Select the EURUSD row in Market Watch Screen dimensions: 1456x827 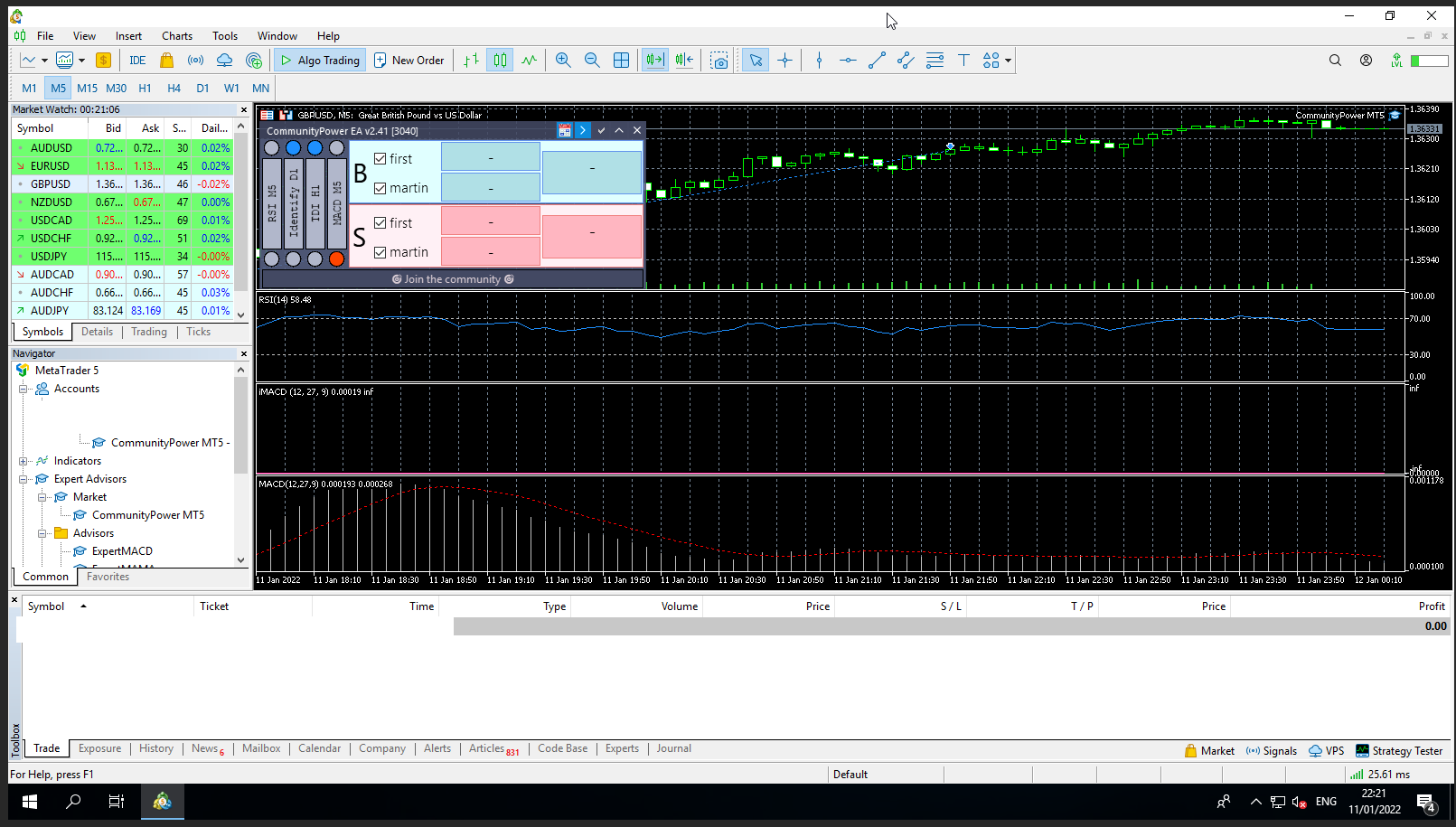[123, 166]
